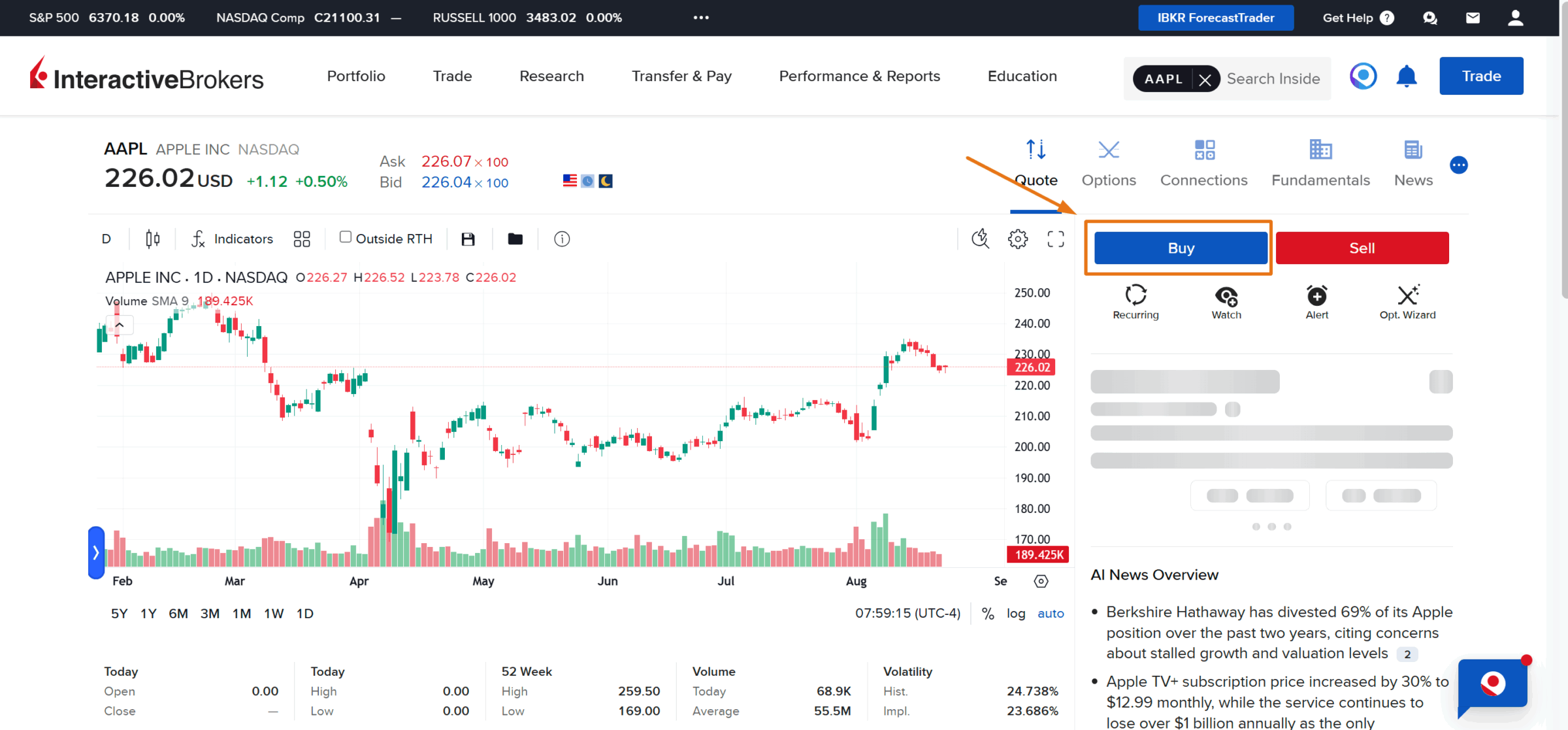Show more market indices ellipsis
Viewport: 1568px width, 730px height.
pyautogui.click(x=701, y=18)
